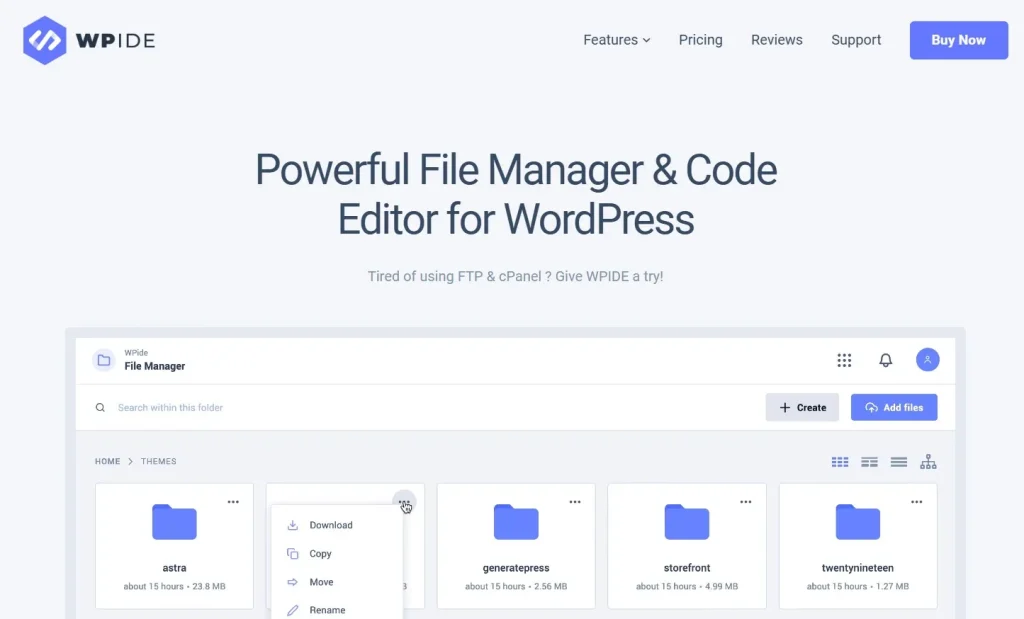
Task: Click the Add files button
Action: (x=894, y=407)
